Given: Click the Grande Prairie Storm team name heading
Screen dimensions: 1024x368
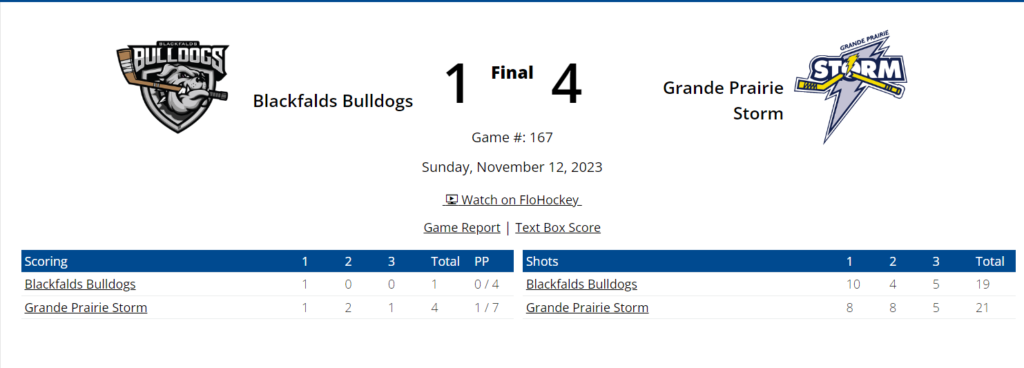Looking at the screenshot, I should (723, 100).
